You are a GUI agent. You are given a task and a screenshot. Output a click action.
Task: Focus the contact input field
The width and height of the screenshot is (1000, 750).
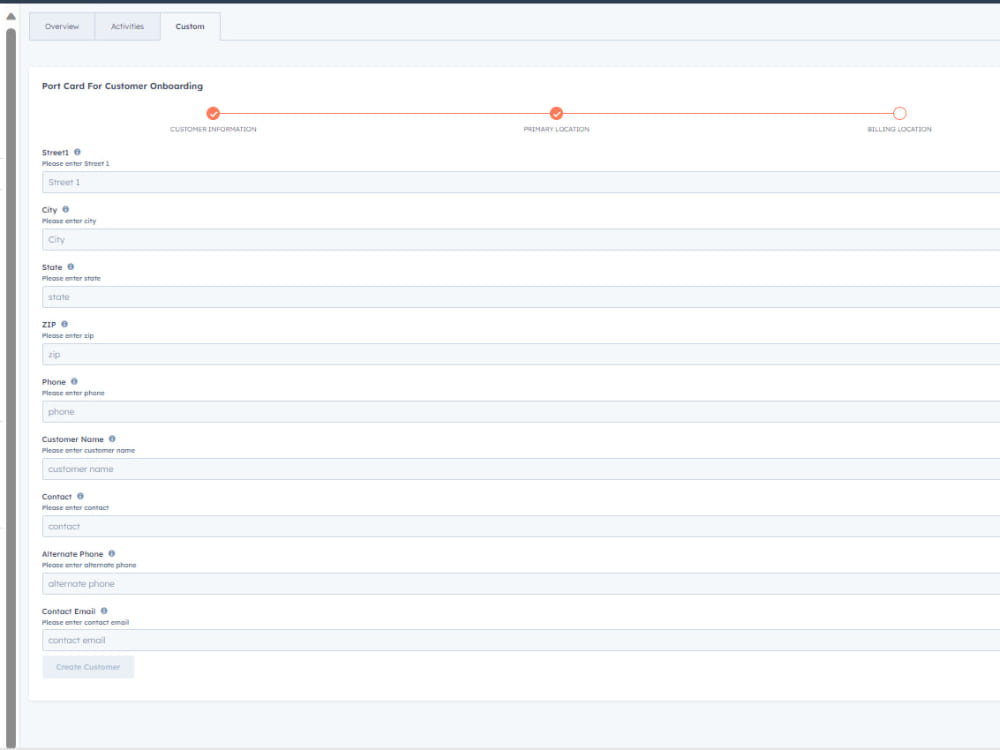(521, 527)
